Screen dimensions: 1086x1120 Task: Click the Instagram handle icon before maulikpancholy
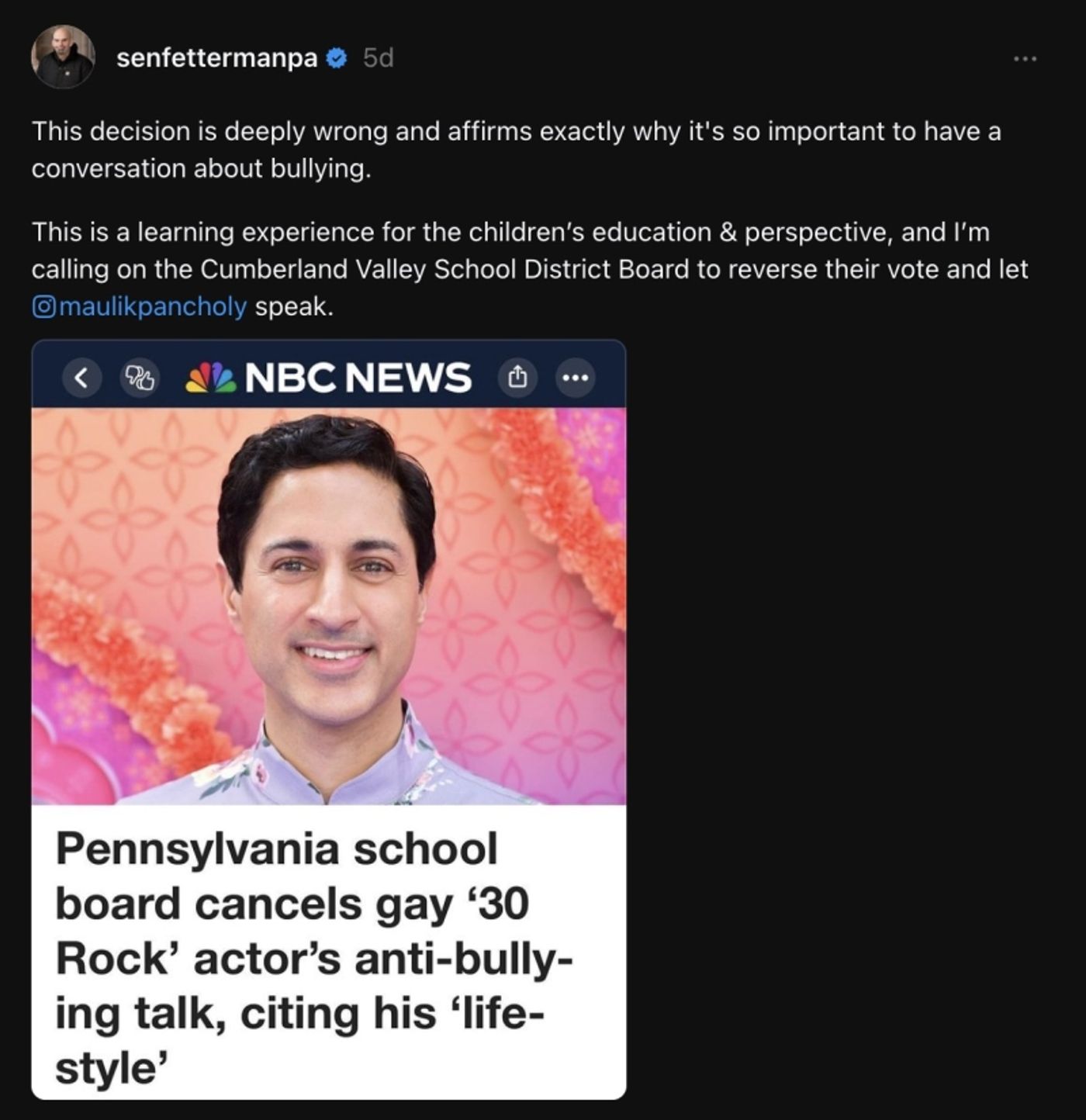[44, 306]
